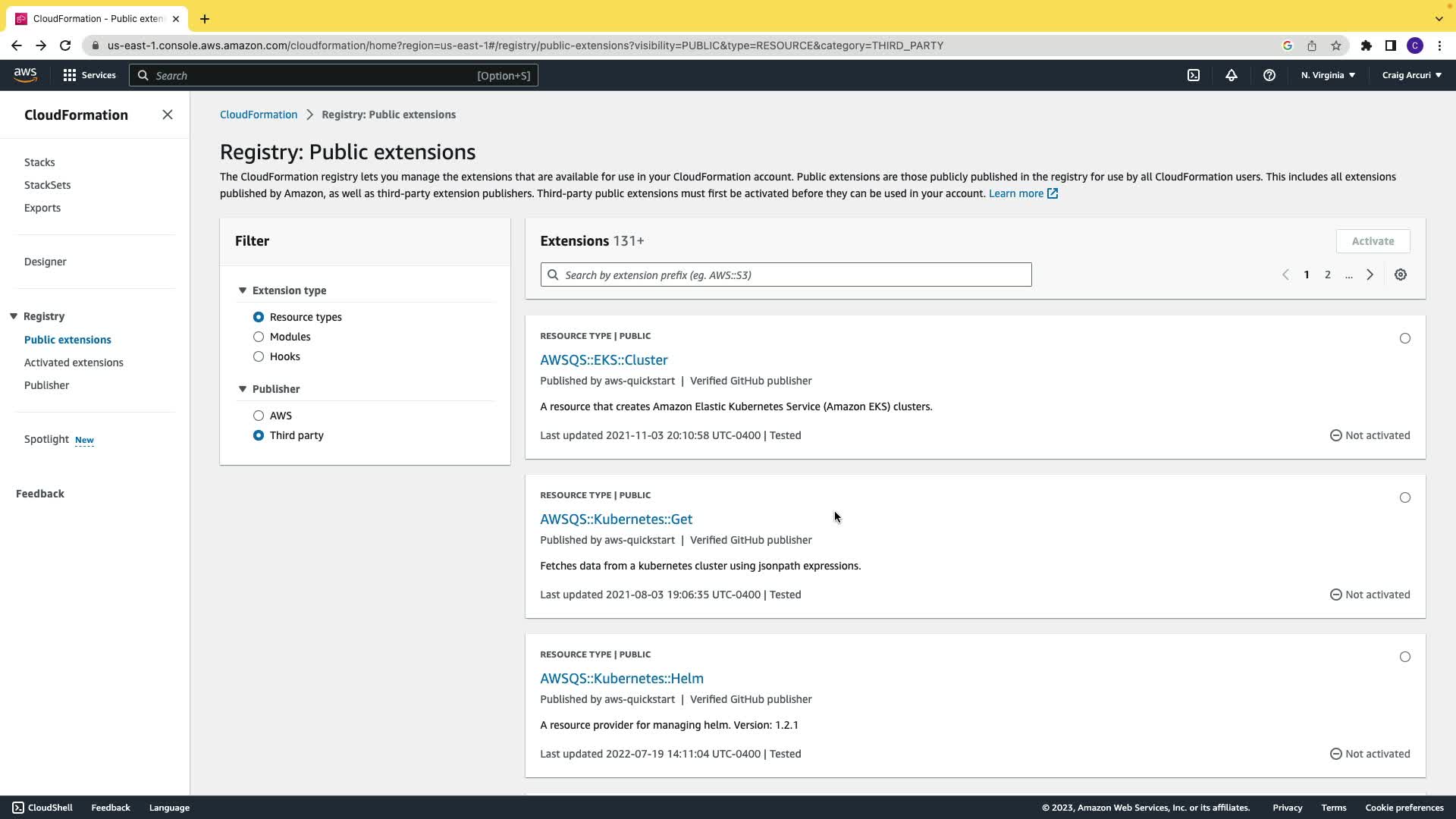
Task: Open the AWSQS::Kubernetes::Helm extension link
Action: pos(621,678)
